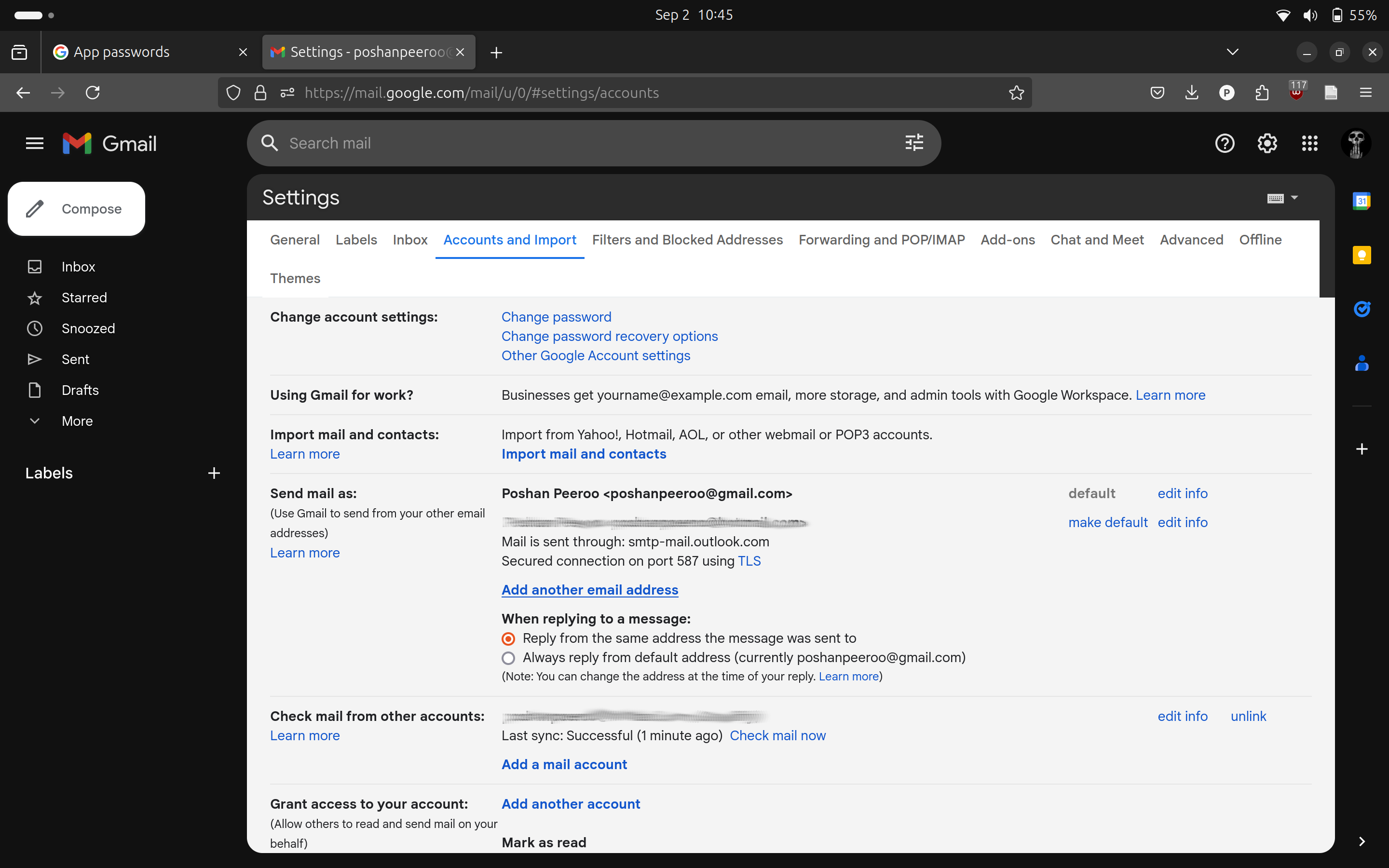Show search options filter icon
The height and width of the screenshot is (868, 1389).
pyautogui.click(x=914, y=142)
